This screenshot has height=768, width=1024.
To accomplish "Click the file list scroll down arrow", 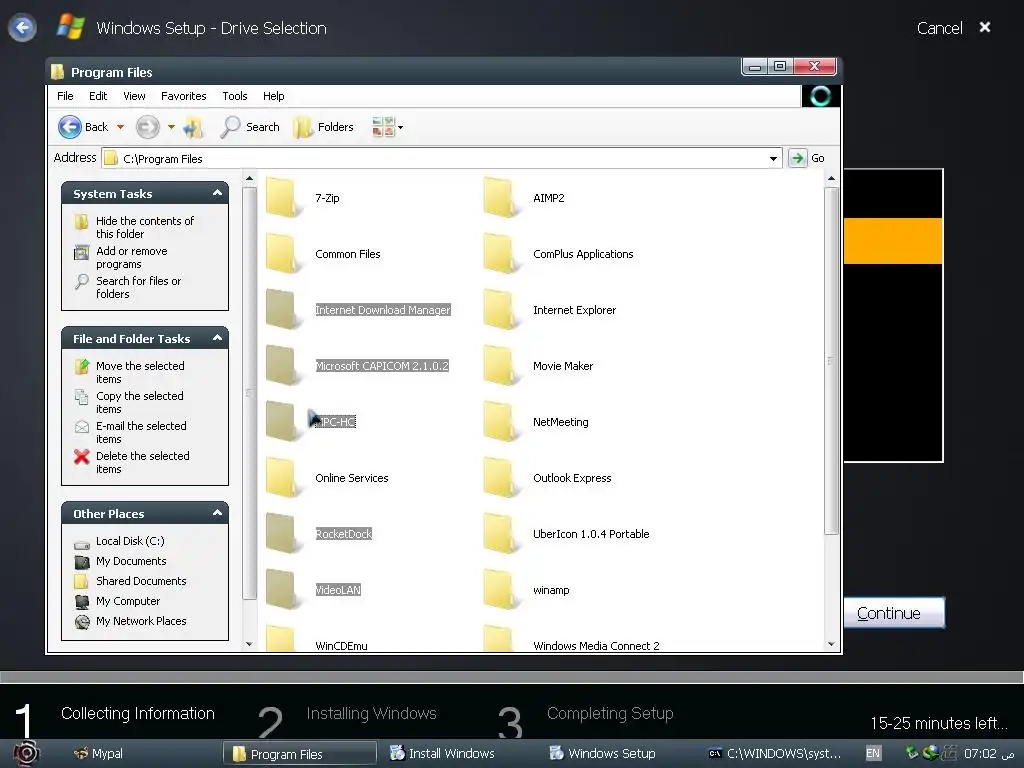I will tap(831, 644).
